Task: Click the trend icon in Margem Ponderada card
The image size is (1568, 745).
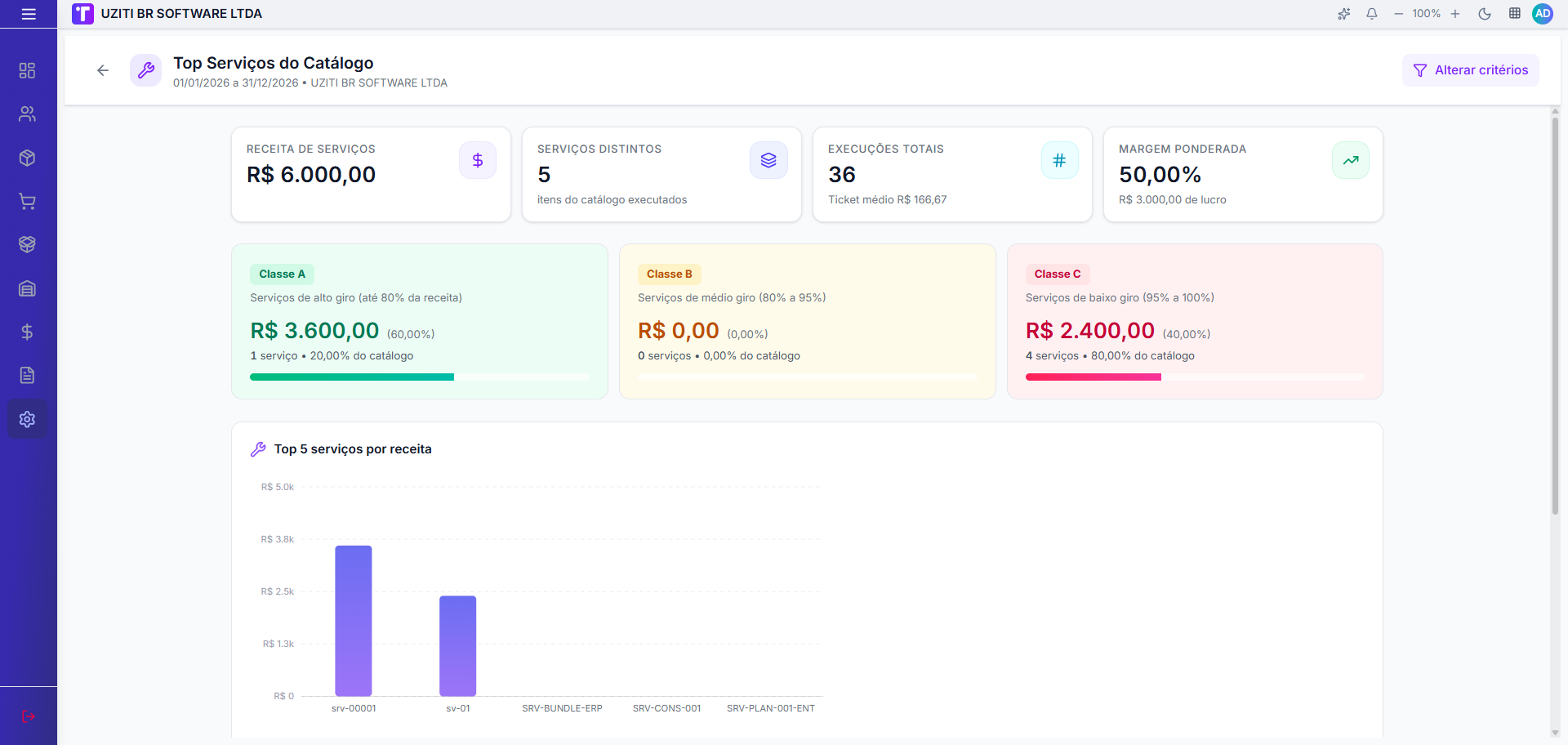Action: (x=1351, y=161)
